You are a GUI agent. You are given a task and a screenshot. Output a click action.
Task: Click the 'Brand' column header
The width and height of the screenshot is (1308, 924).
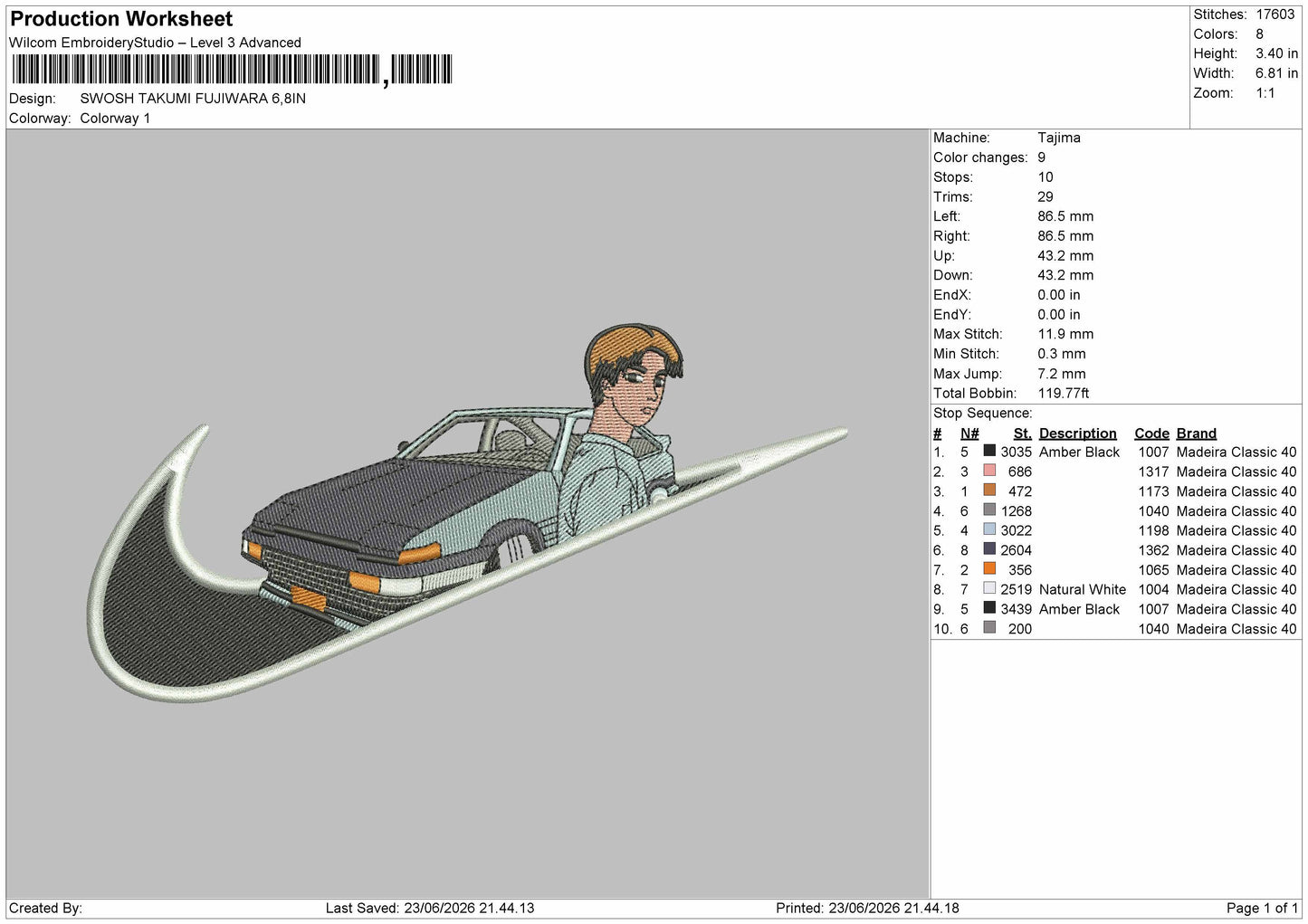point(1197,433)
